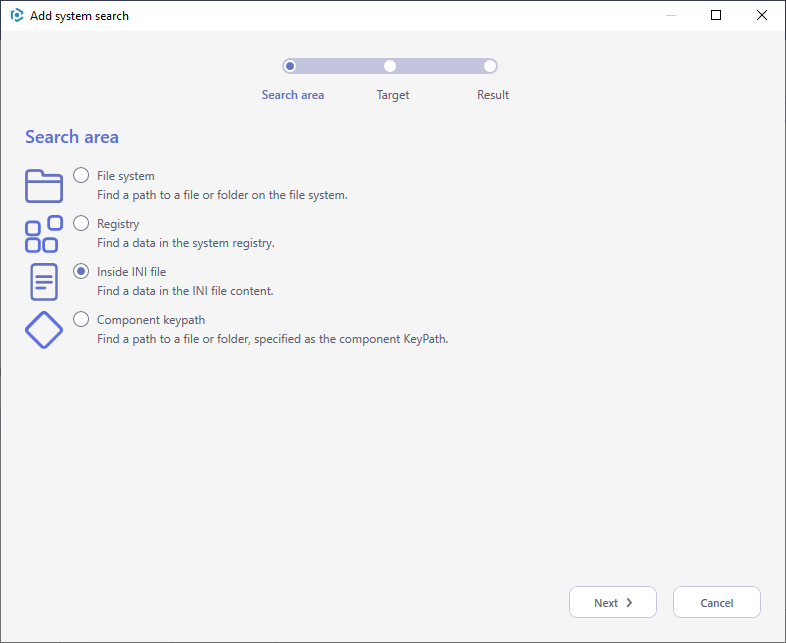Click the INI file document icon

click(44, 282)
